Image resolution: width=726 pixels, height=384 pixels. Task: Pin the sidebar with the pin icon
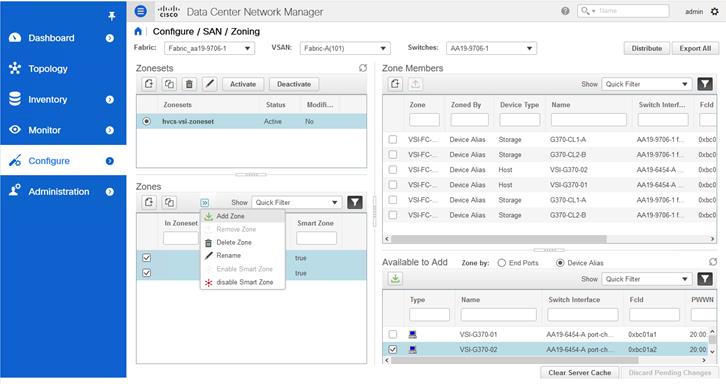pos(112,16)
